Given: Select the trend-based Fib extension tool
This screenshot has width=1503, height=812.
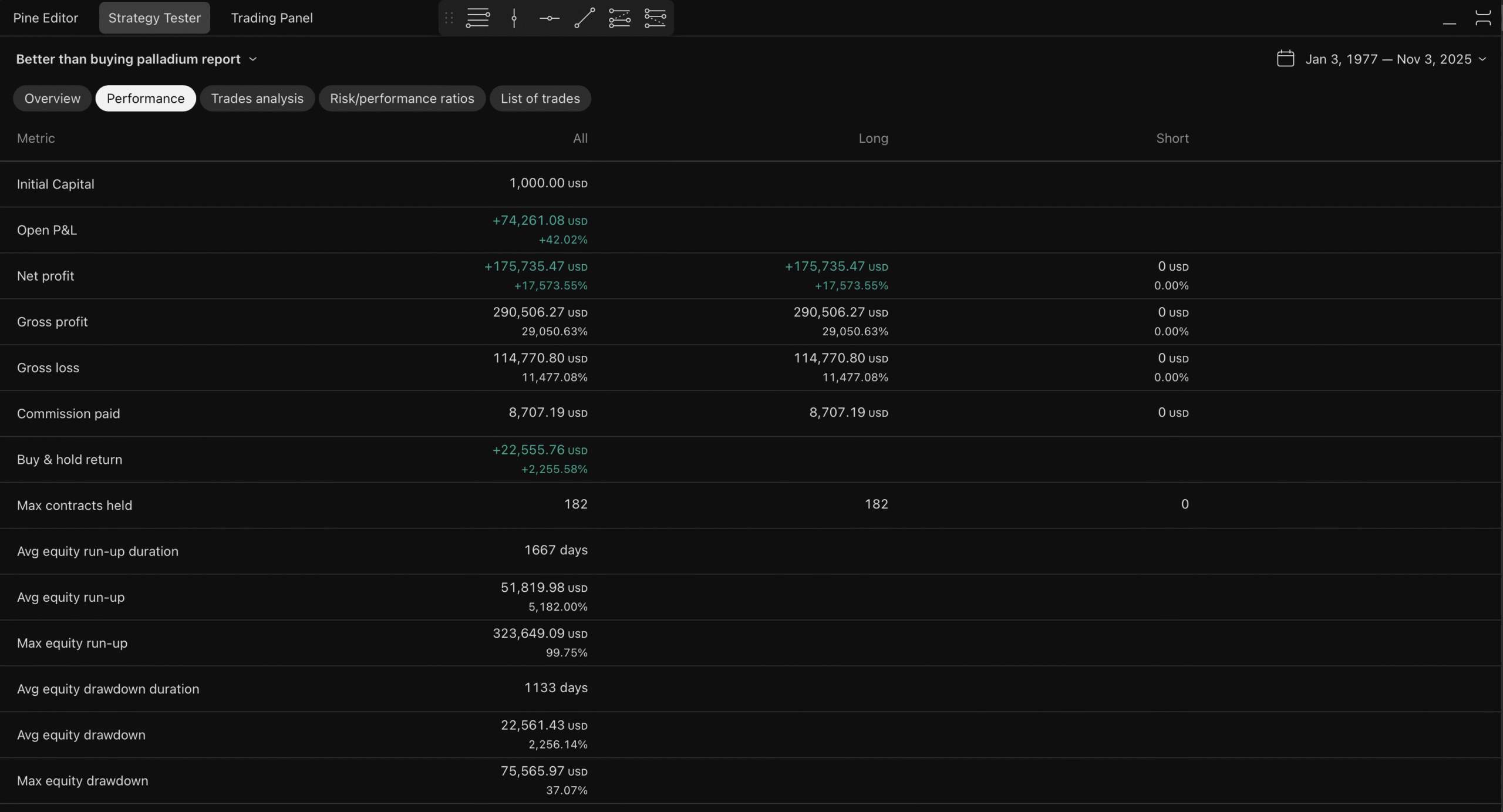Looking at the screenshot, I should (619, 18).
